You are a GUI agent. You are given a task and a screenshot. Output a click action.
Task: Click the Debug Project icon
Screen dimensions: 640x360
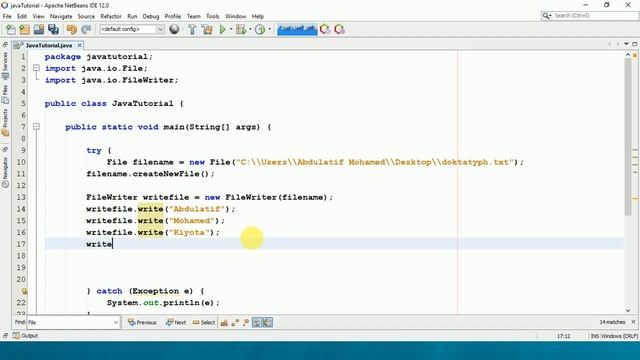pos(241,29)
